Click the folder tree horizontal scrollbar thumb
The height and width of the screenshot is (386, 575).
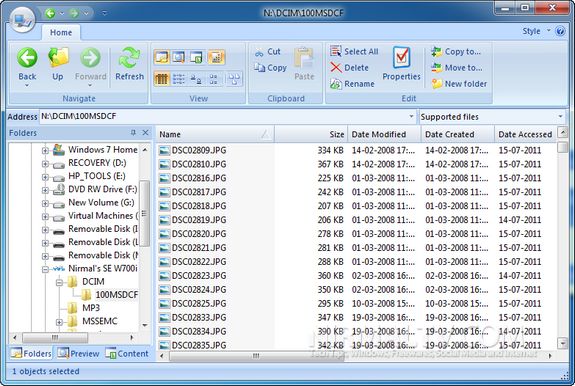(55, 337)
